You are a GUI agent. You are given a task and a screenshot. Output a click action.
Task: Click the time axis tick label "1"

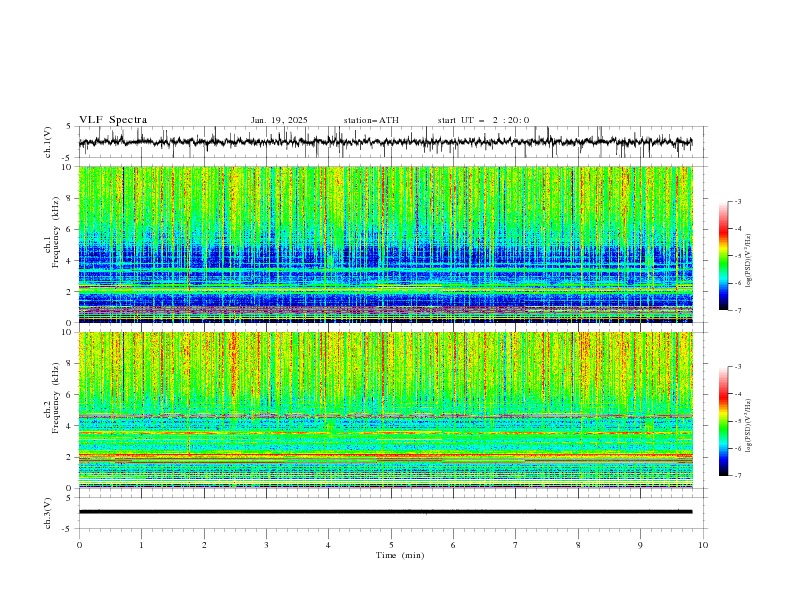[x=141, y=545]
